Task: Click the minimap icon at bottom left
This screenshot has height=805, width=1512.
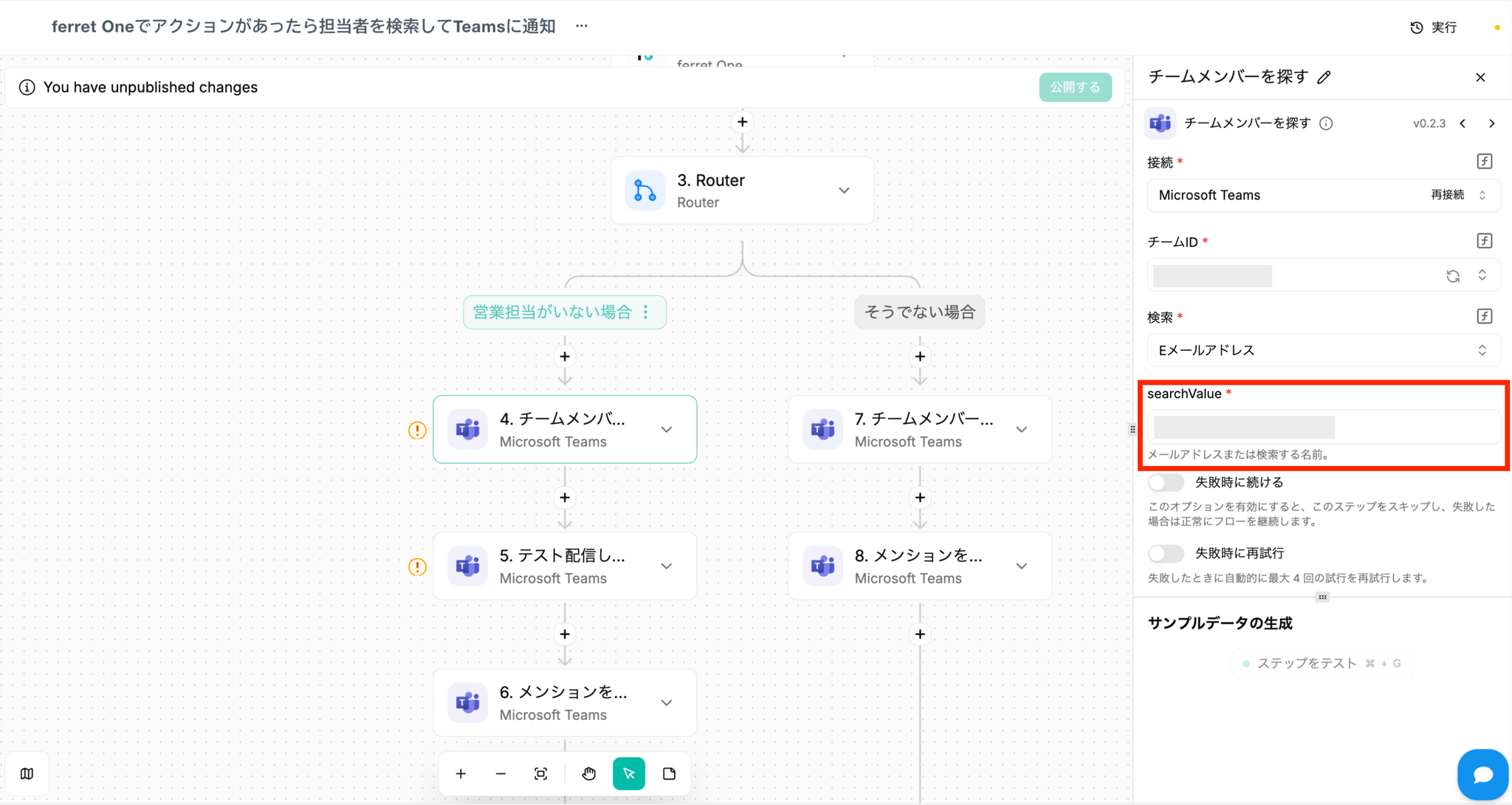Action: (x=27, y=773)
